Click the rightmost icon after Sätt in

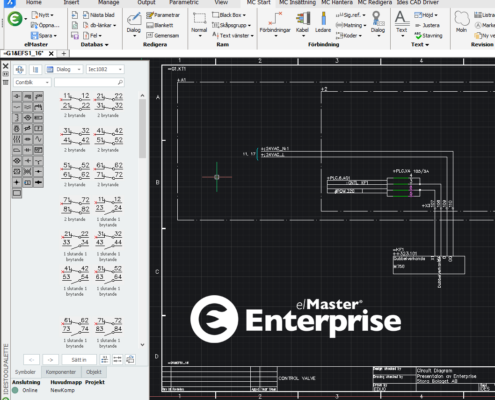pos(130,359)
